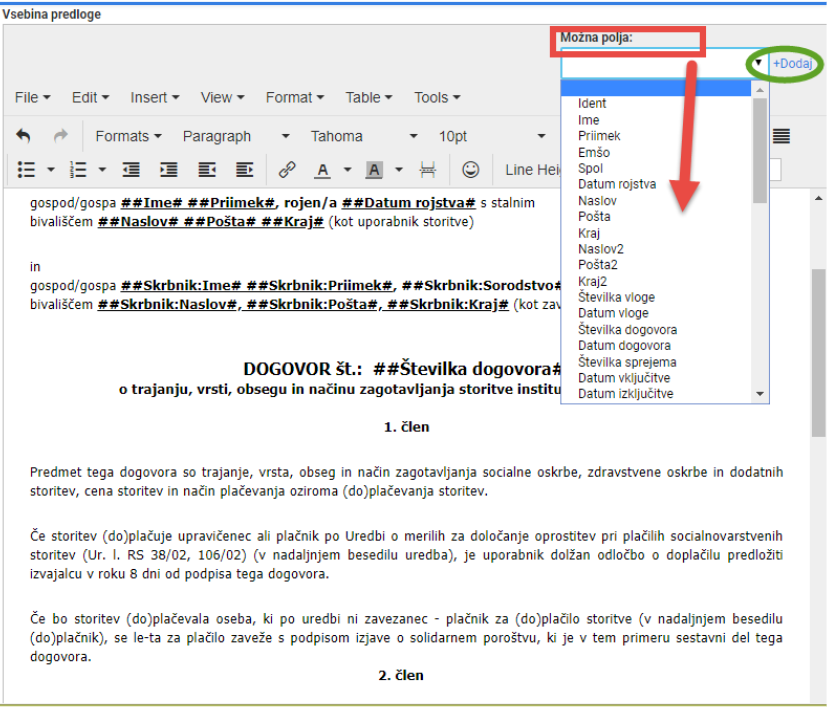Open the Edit menu
The height and width of the screenshot is (709, 830).
coord(90,97)
